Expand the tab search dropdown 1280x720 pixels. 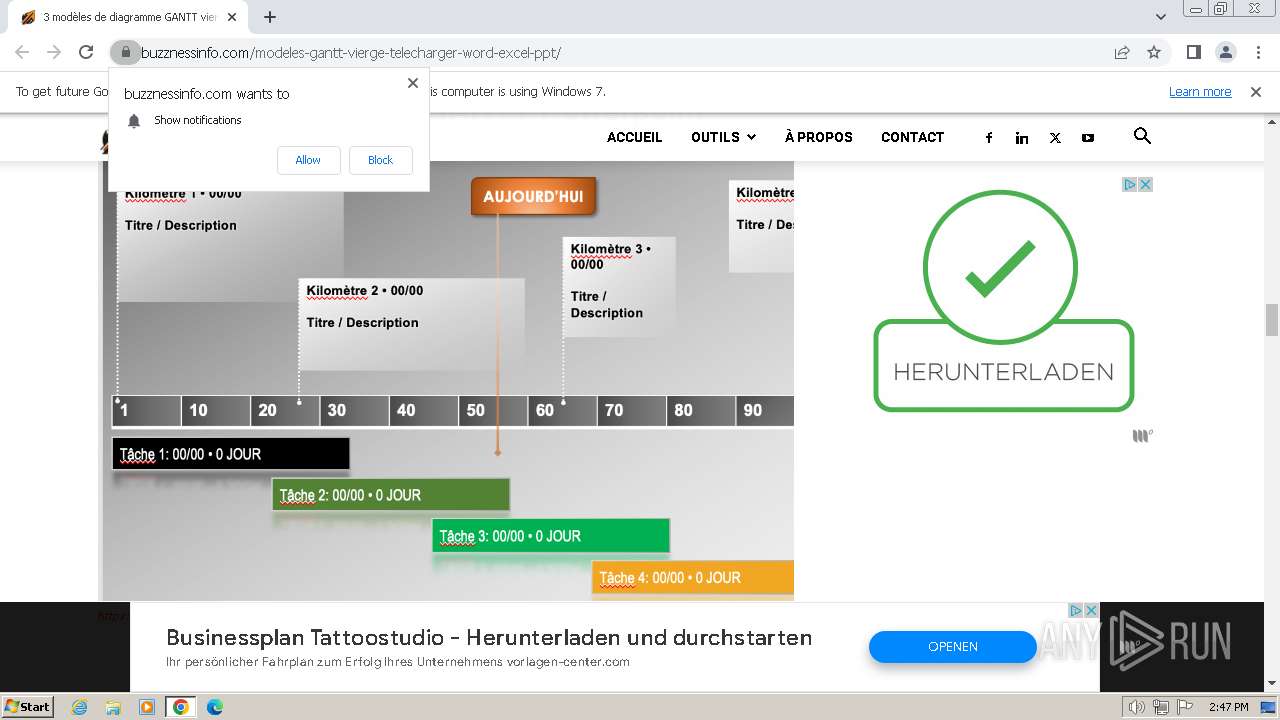pos(1160,17)
